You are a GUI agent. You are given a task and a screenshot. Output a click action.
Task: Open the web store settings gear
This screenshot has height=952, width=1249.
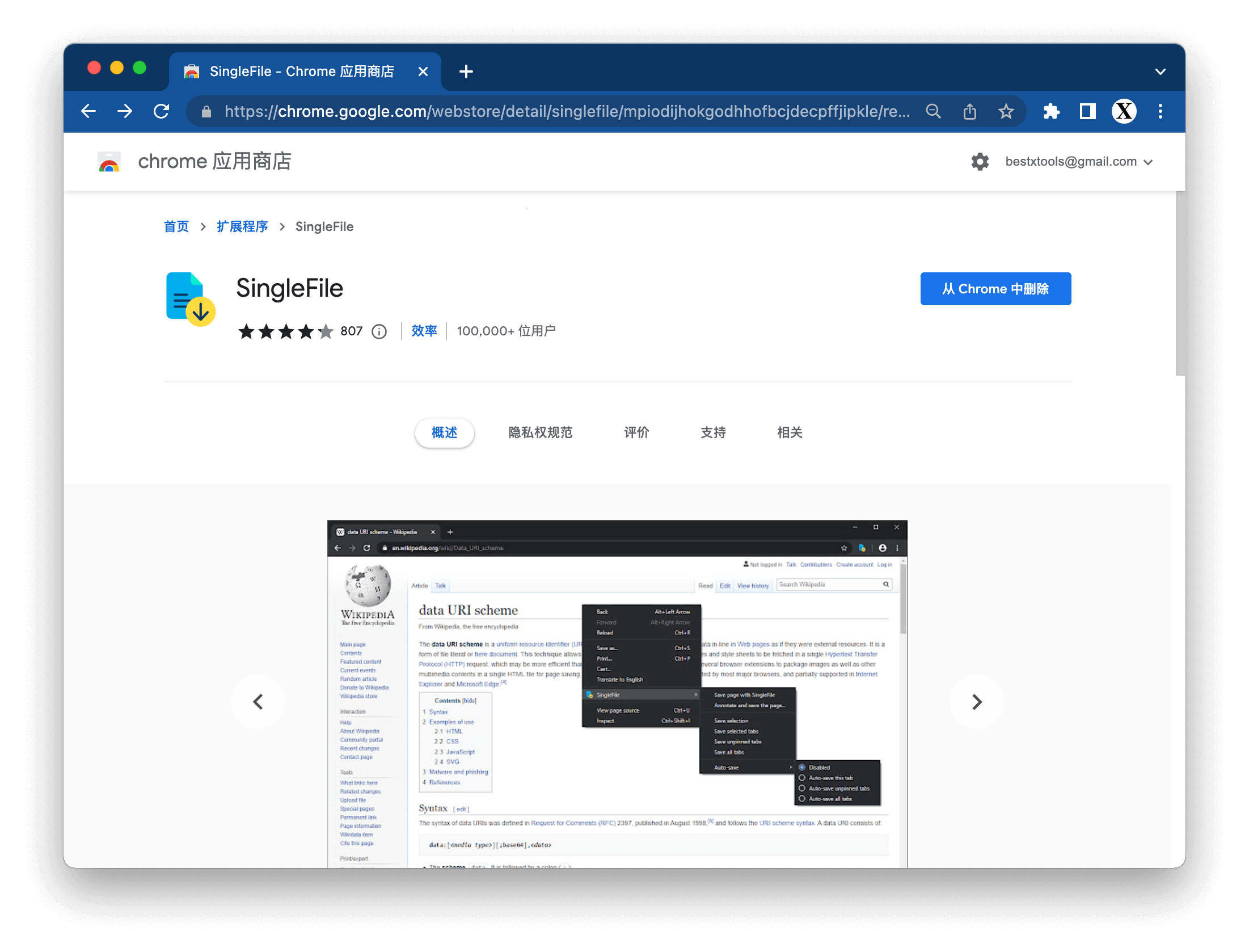980,162
